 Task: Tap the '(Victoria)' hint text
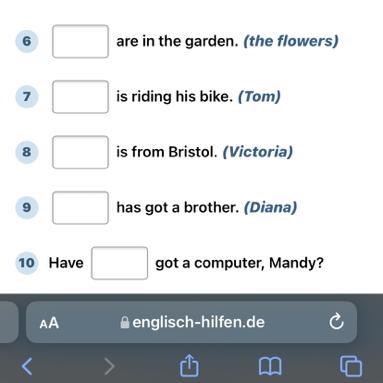point(258,152)
